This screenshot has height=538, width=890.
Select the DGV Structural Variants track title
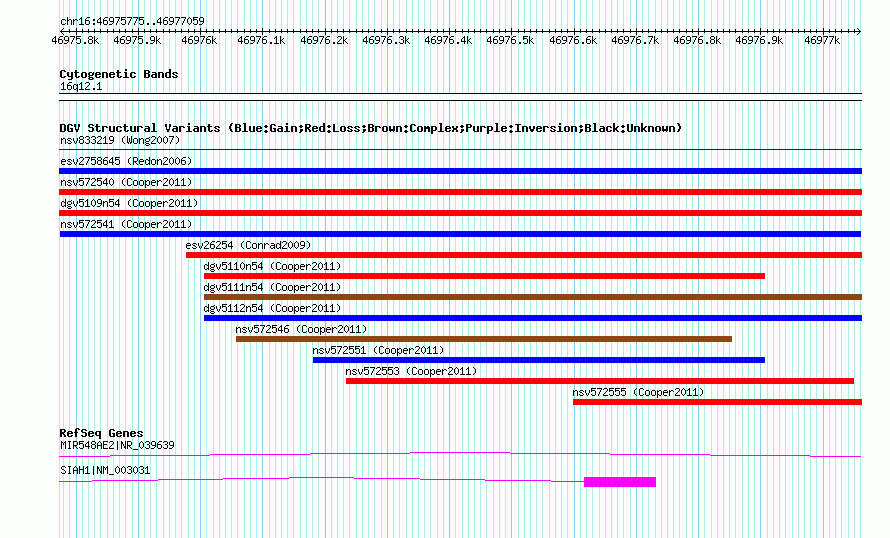(370, 128)
